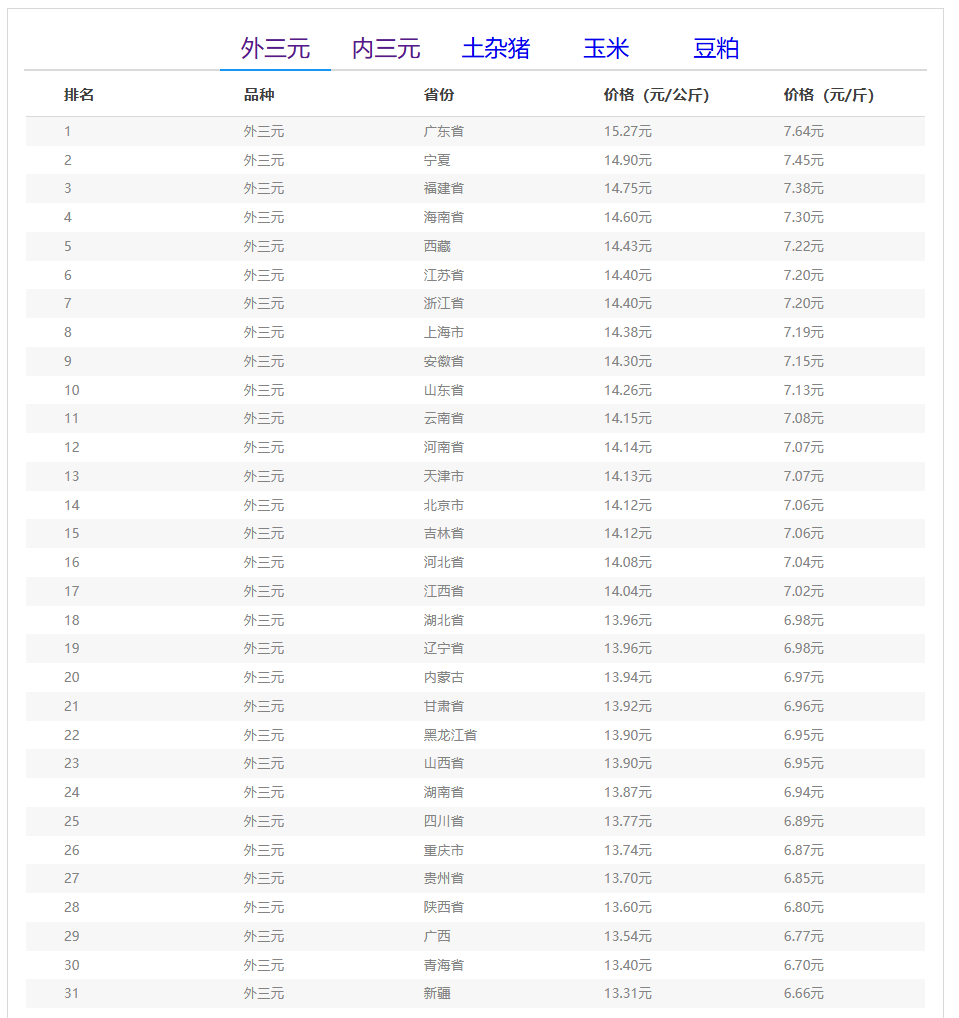959x1018 pixels.
Task: Click the 14.90元 price value
Action: [x=628, y=160]
